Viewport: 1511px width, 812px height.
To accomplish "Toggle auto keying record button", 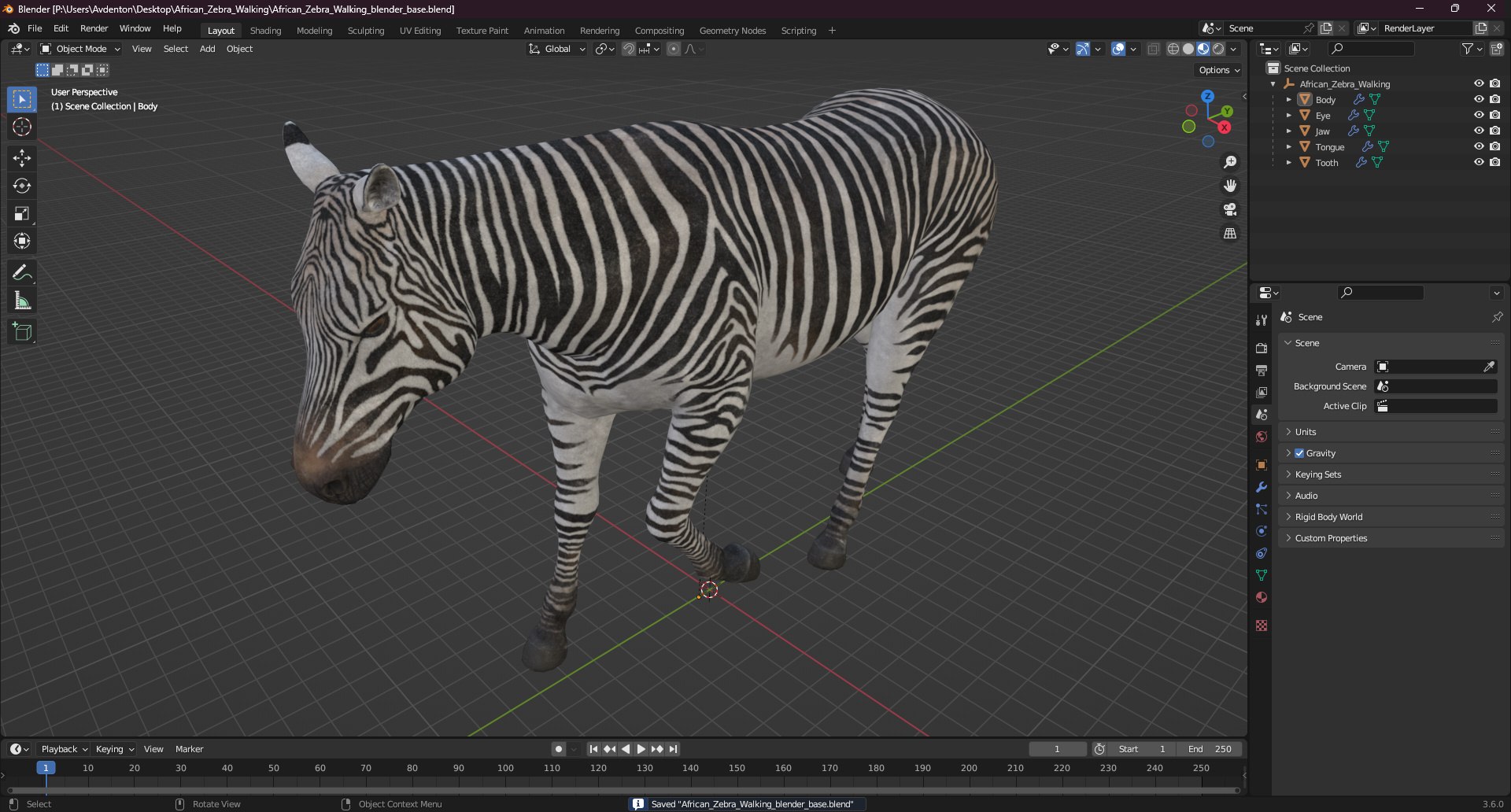I will point(558,749).
